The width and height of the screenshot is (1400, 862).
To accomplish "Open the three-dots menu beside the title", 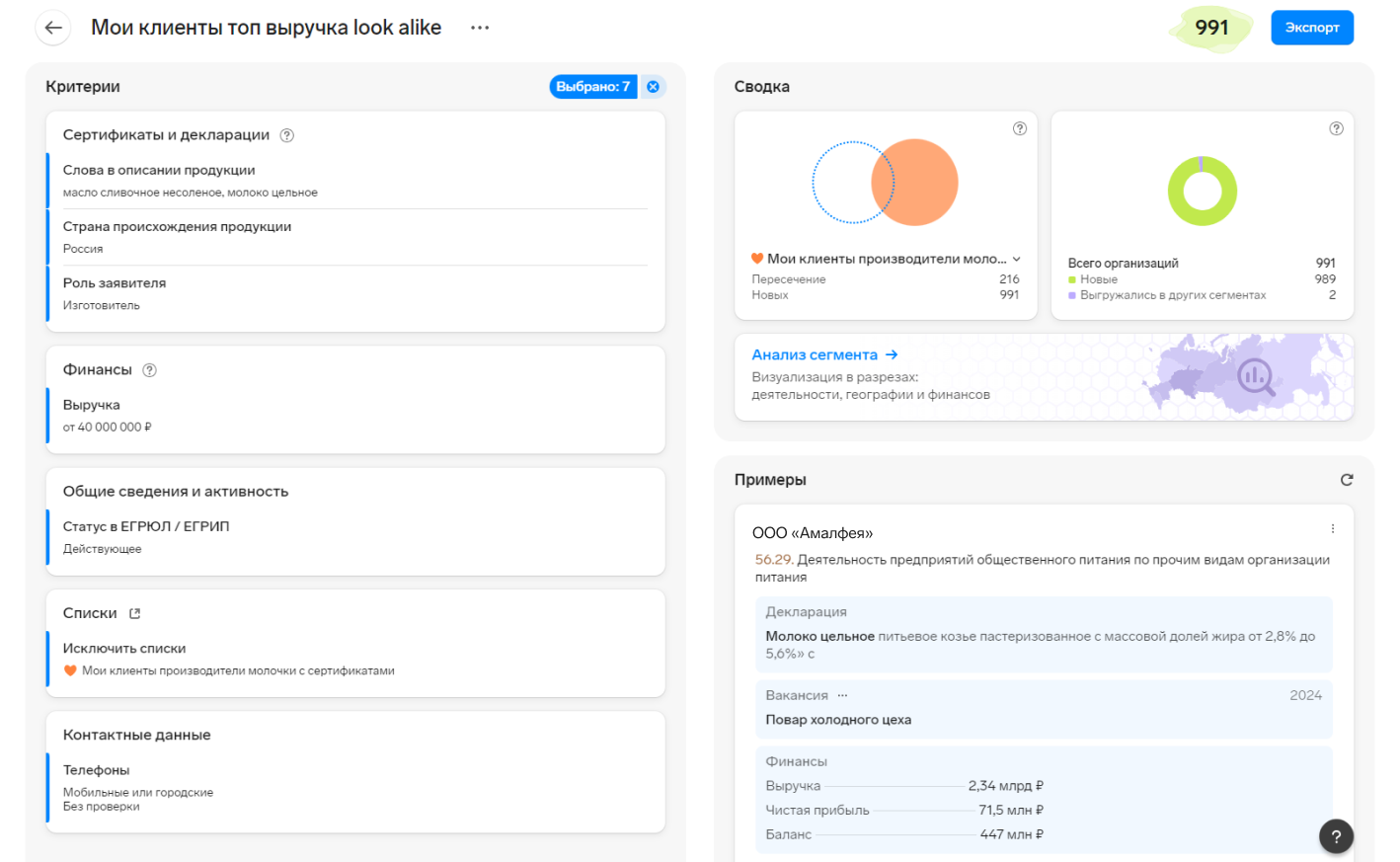I will point(480,28).
